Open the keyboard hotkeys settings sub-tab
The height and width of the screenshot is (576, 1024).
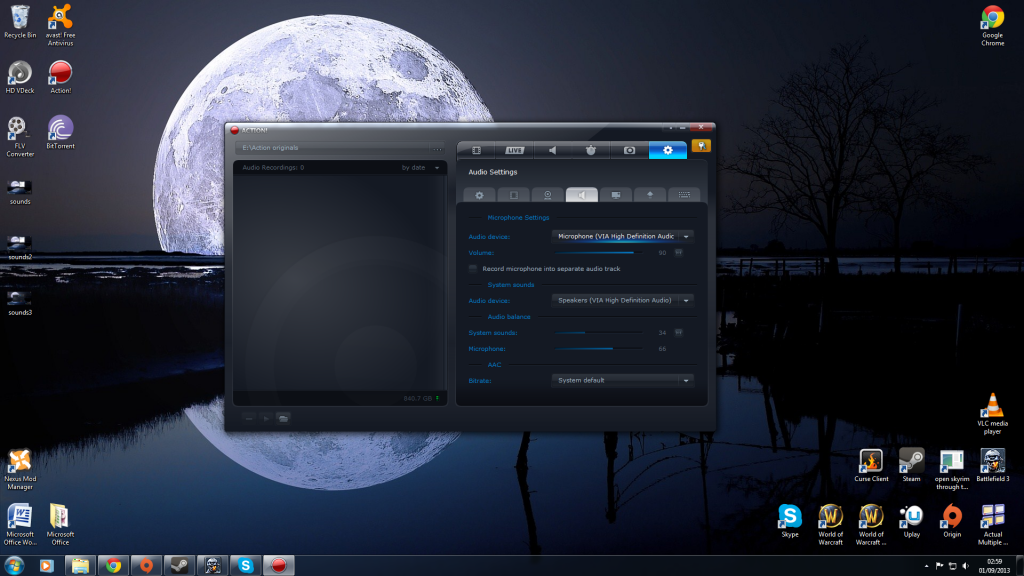click(x=684, y=195)
